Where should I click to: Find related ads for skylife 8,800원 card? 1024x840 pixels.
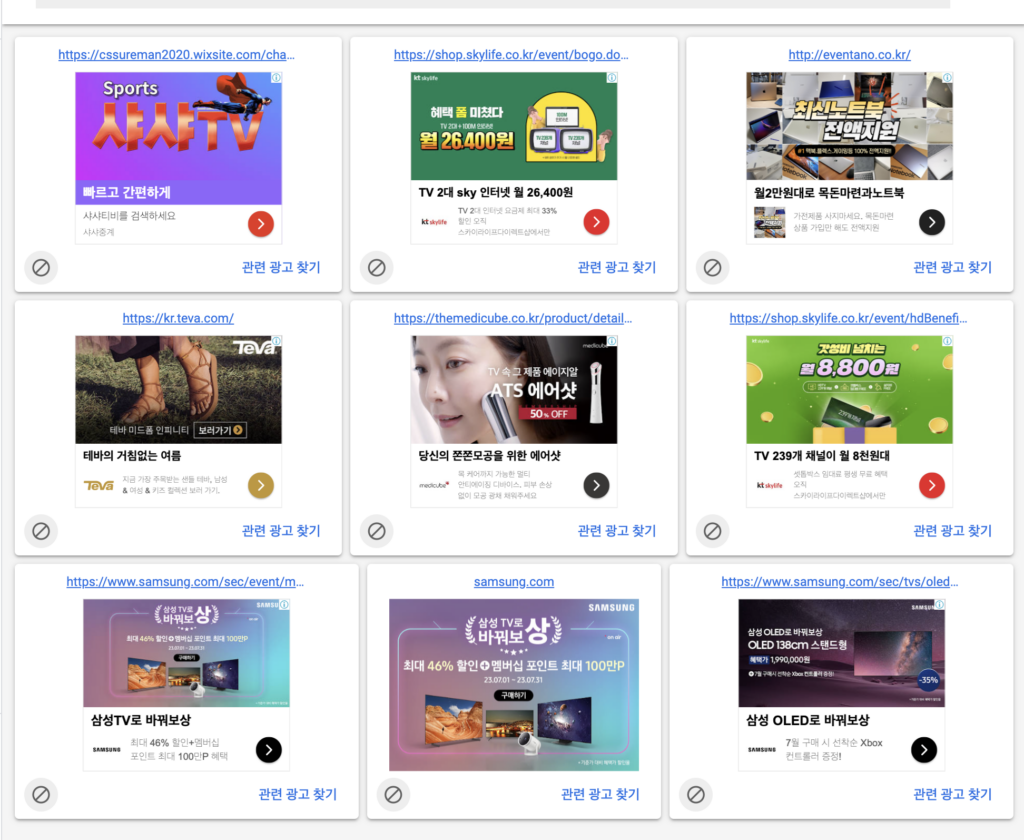coord(953,530)
